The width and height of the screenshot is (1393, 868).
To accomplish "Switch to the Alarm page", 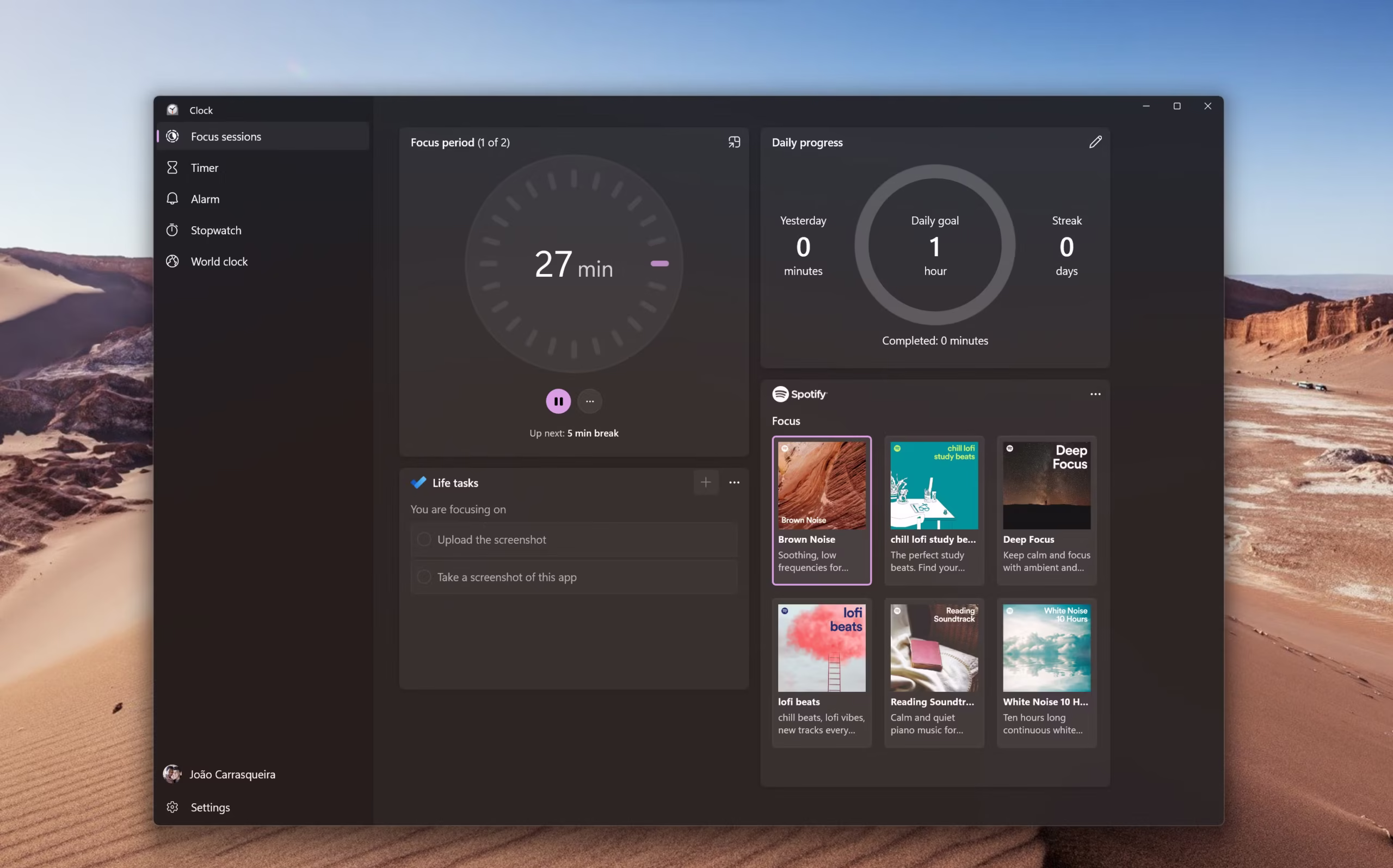I will 205,199.
